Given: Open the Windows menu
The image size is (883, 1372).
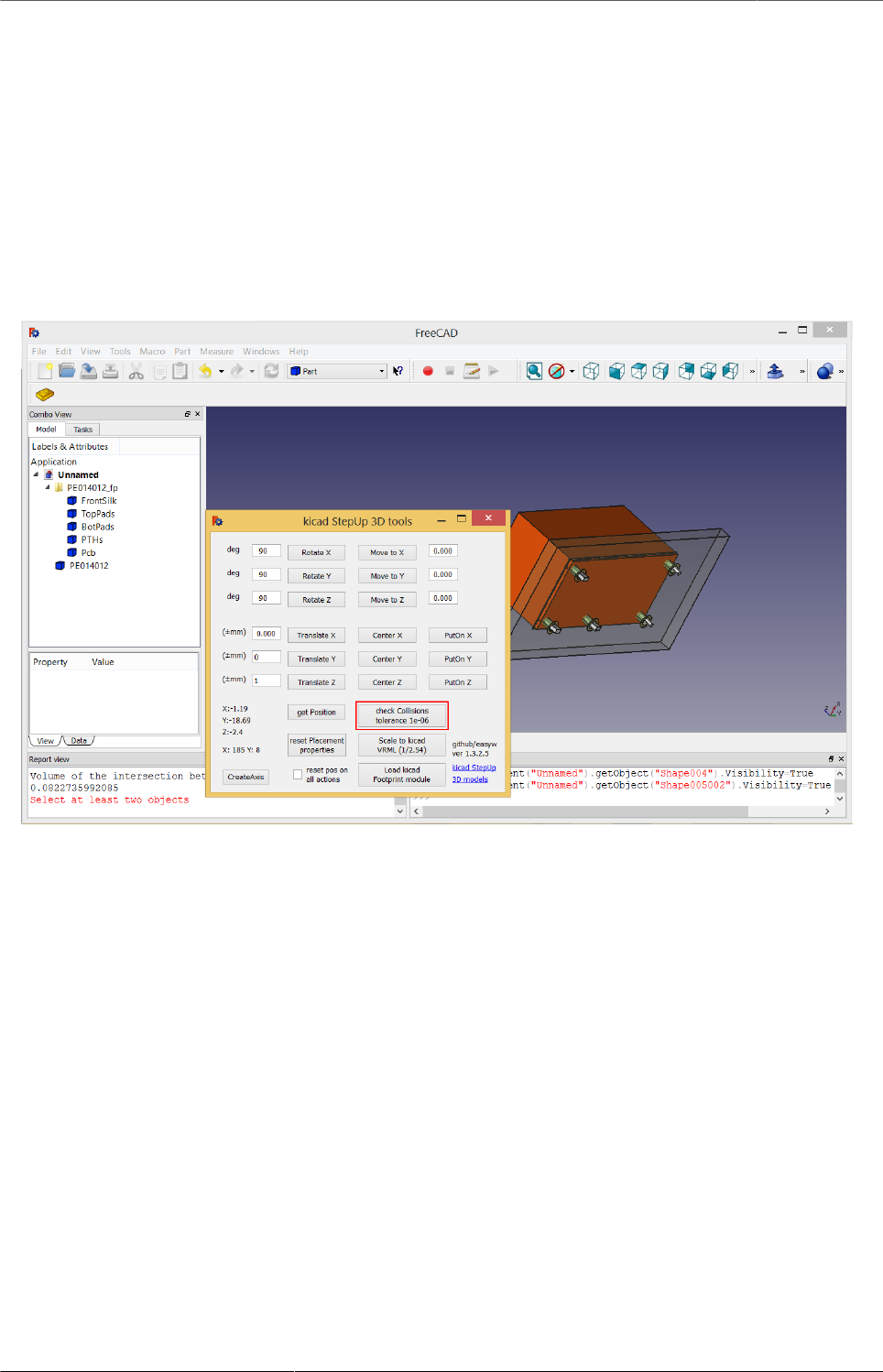Looking at the screenshot, I should (x=261, y=351).
